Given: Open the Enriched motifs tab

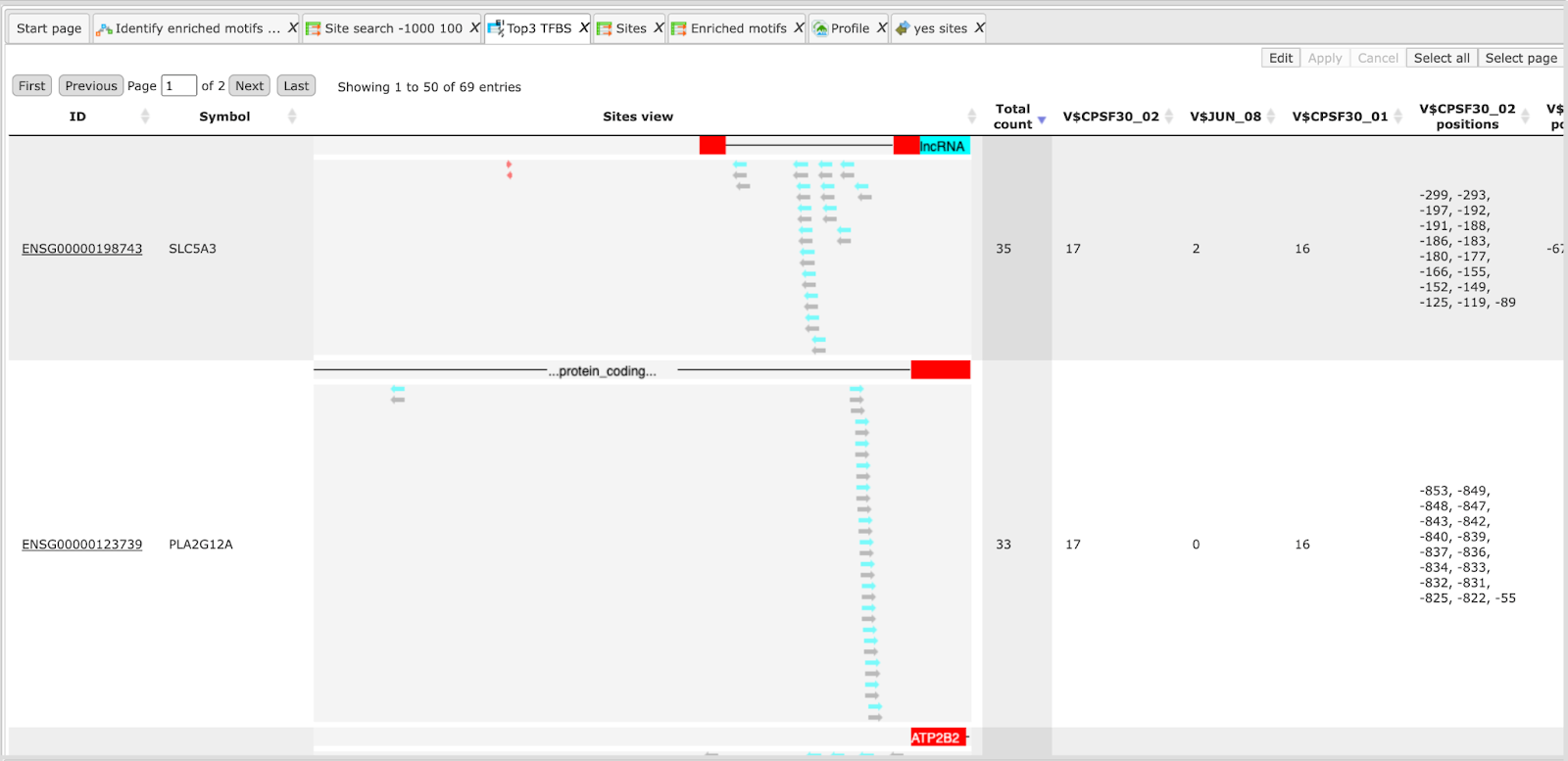Looking at the screenshot, I should coord(738,28).
